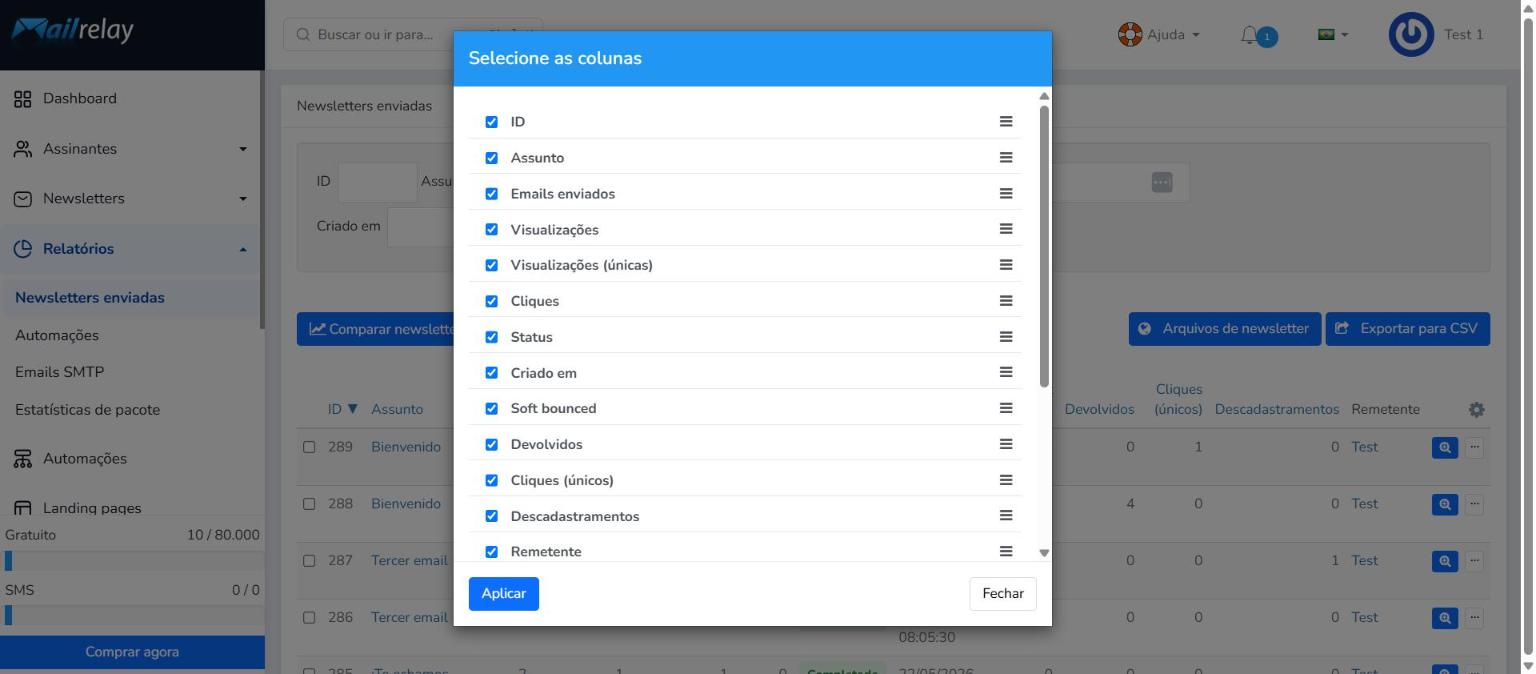Open the column settings gear icon
The width and height of the screenshot is (1536, 674).
[x=1476, y=410]
